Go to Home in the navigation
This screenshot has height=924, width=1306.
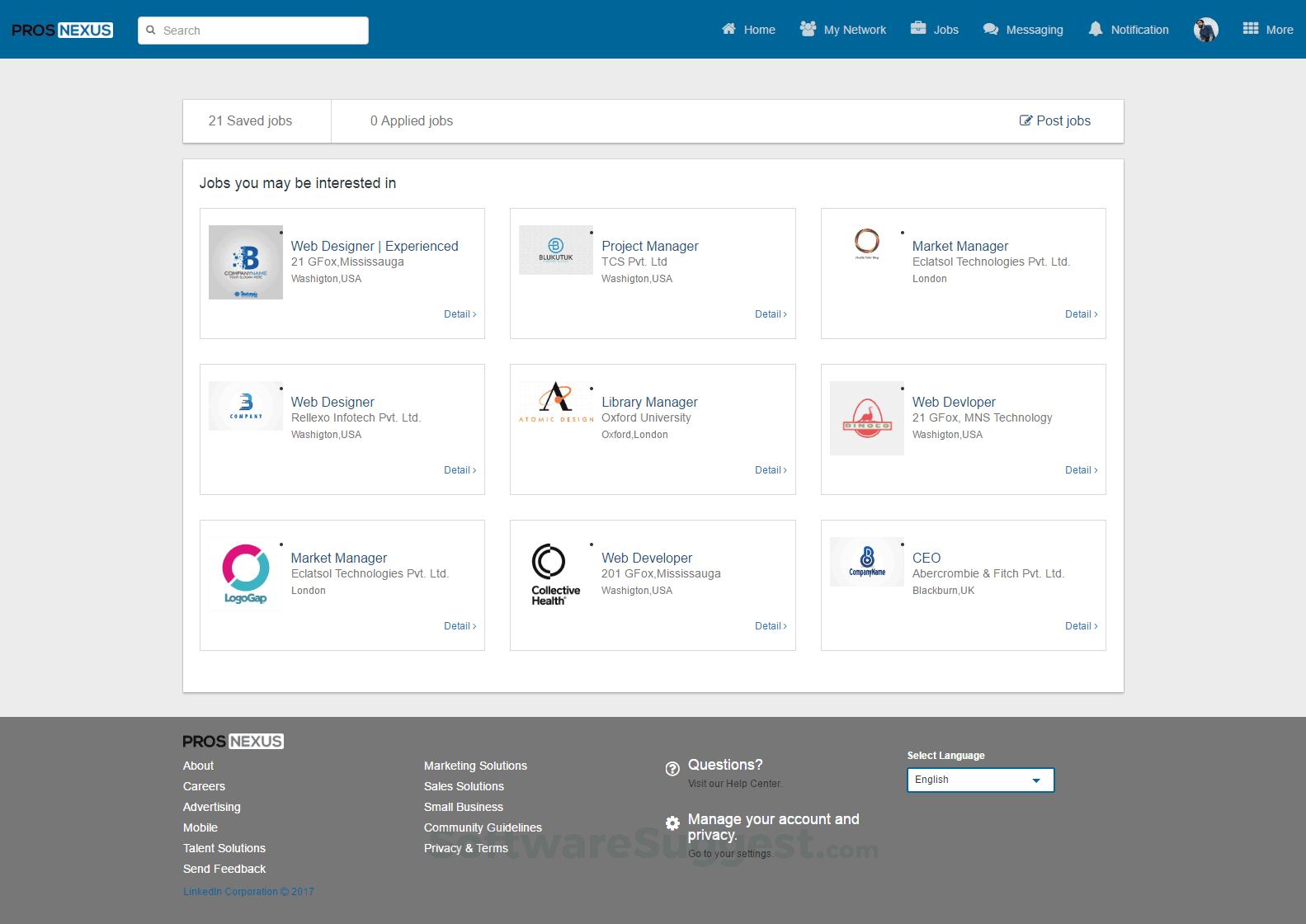click(x=748, y=30)
